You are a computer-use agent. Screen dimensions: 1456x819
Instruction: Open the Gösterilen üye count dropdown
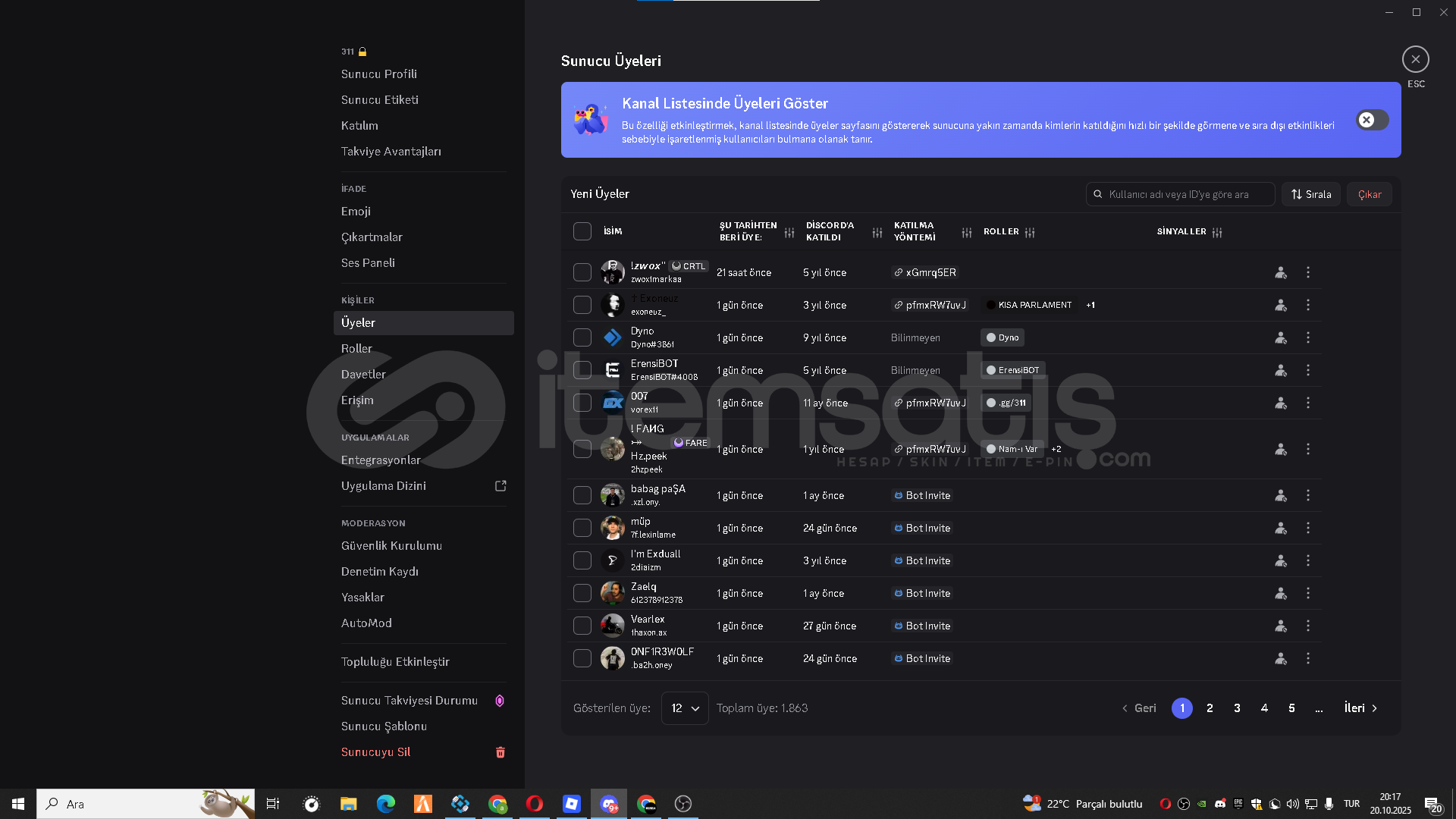coord(685,708)
